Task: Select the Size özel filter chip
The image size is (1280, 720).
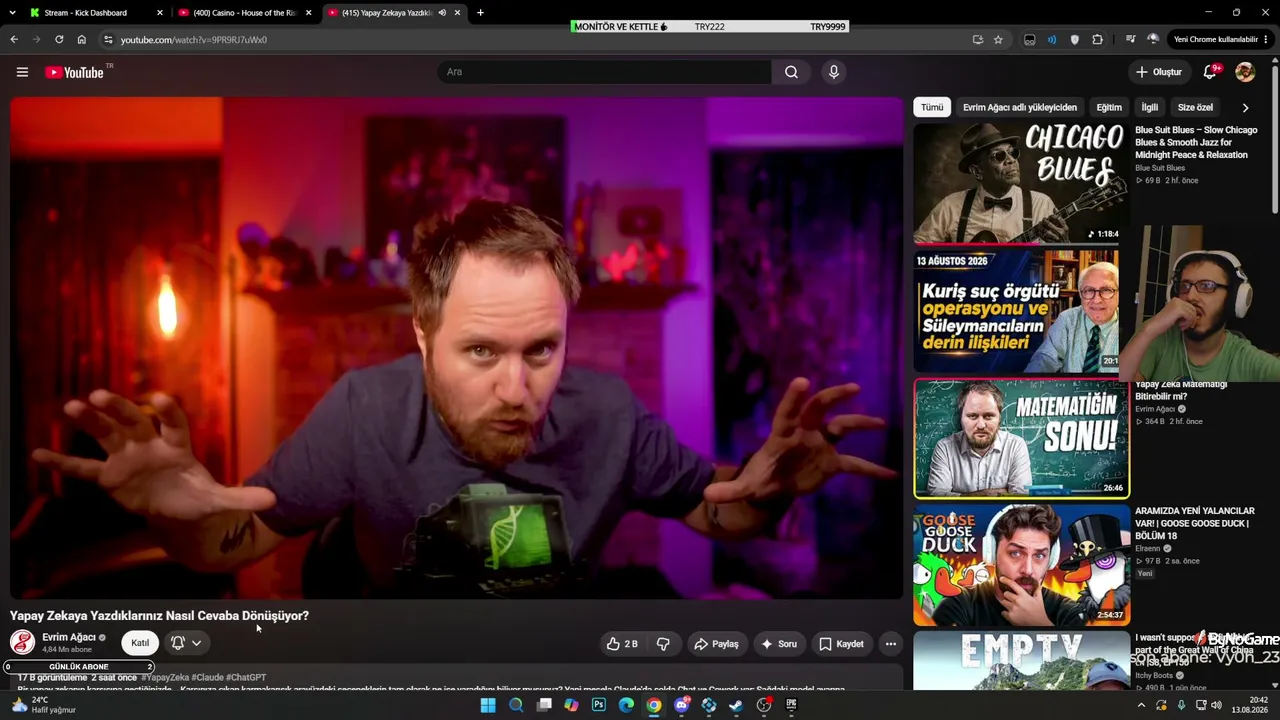Action: (x=1195, y=107)
